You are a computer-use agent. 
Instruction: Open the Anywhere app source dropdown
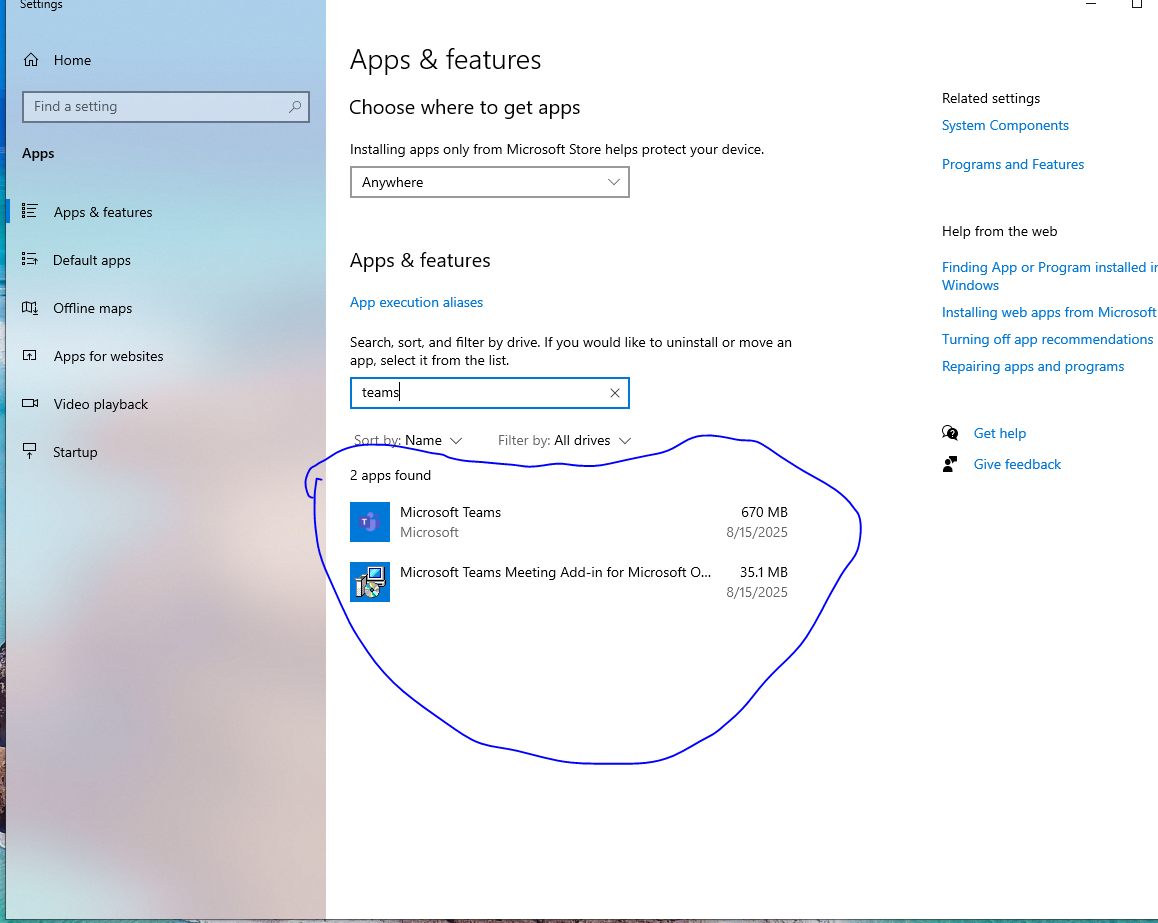pyautogui.click(x=489, y=182)
